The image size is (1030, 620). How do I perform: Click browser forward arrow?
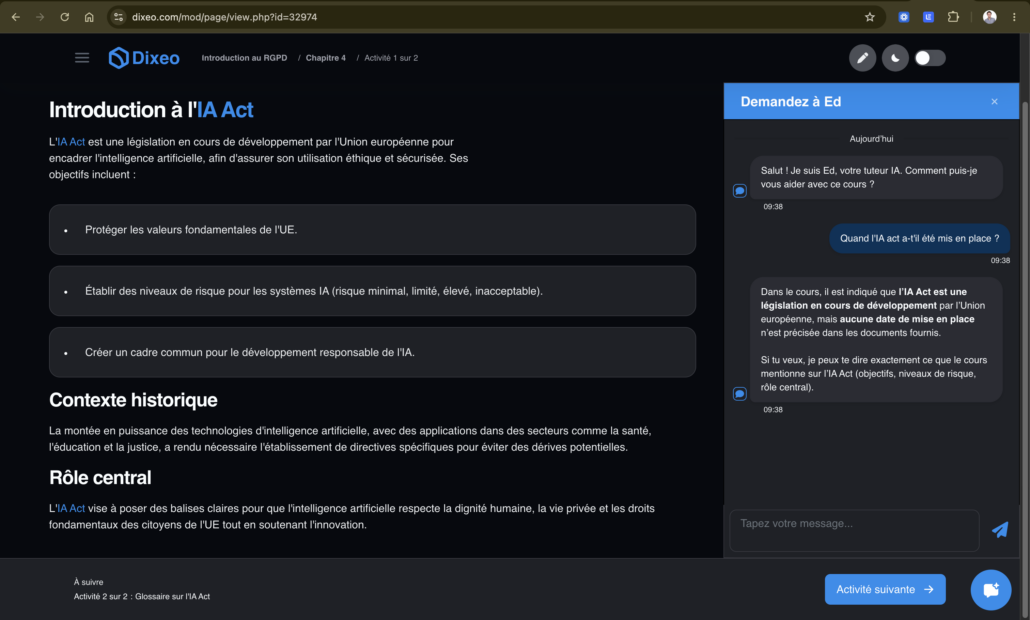coord(40,17)
